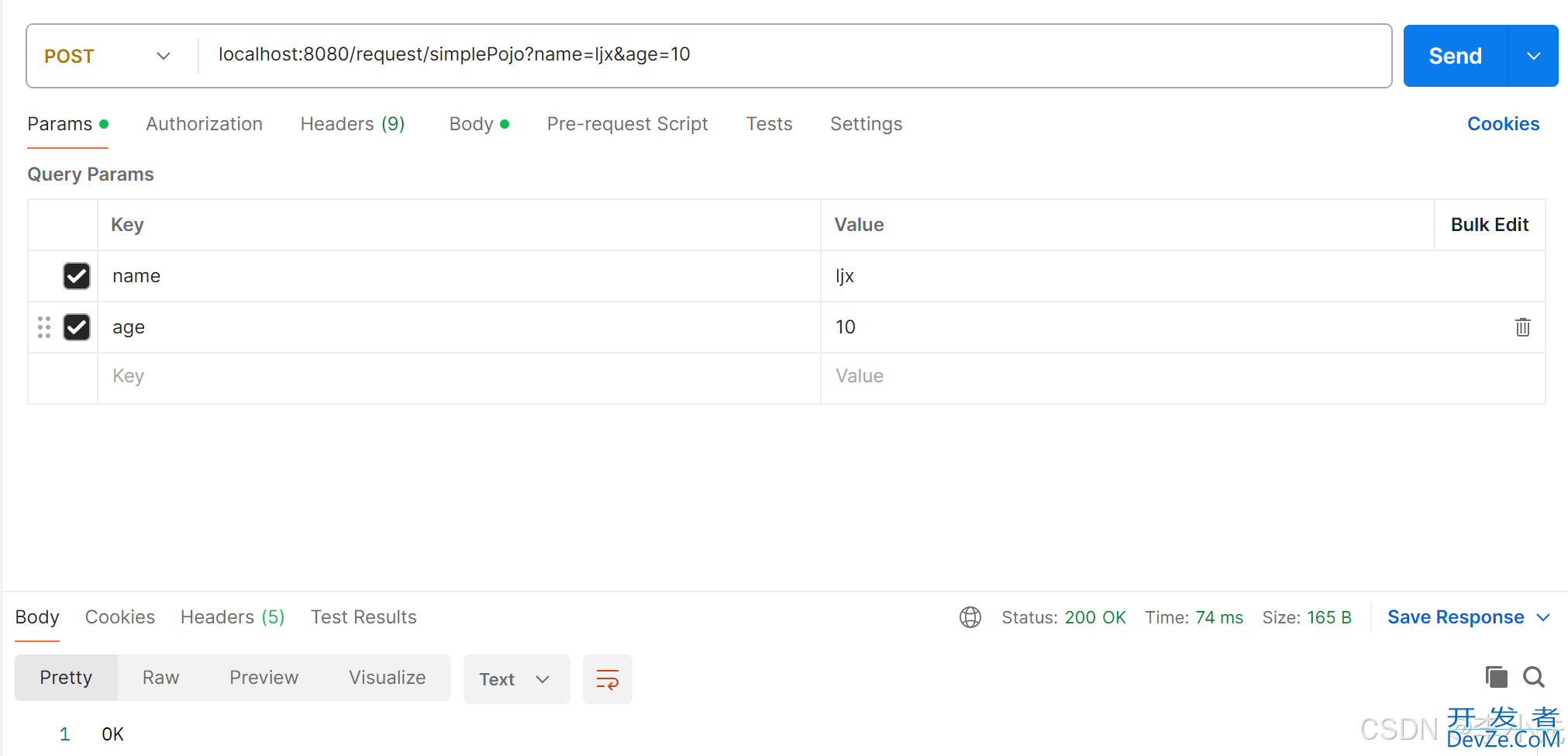Open the response Cookies tab
This screenshot has width=1568, height=756.
(x=120, y=617)
